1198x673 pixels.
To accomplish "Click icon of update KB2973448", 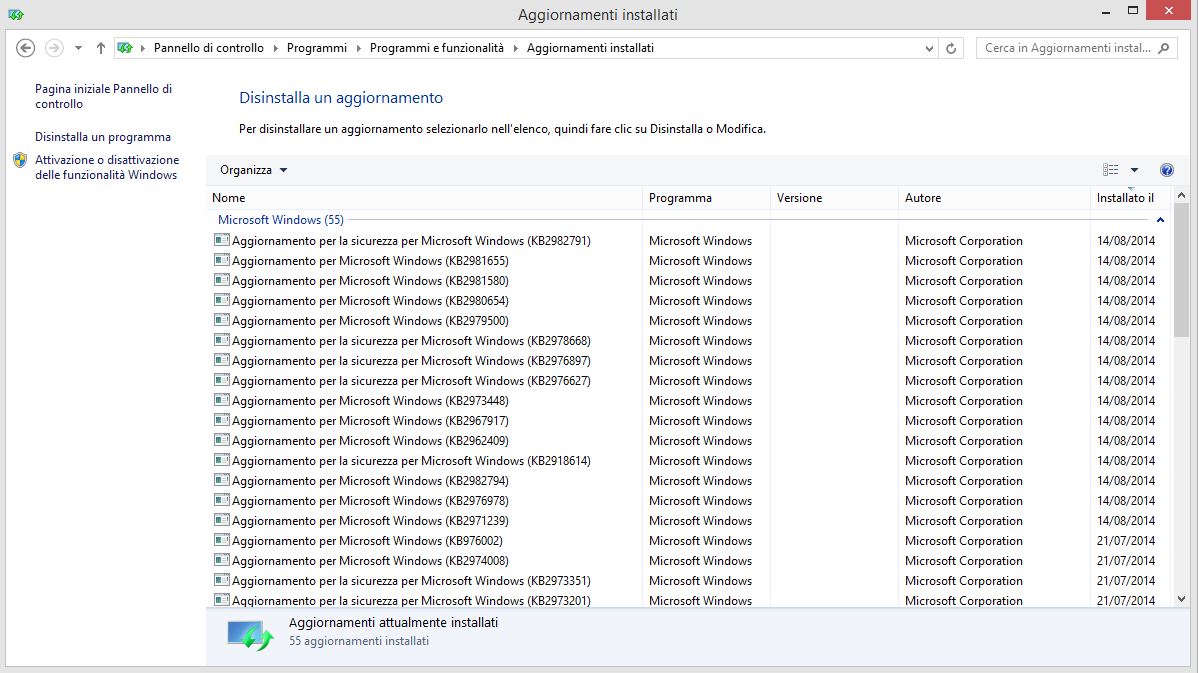I will pyautogui.click(x=222, y=400).
